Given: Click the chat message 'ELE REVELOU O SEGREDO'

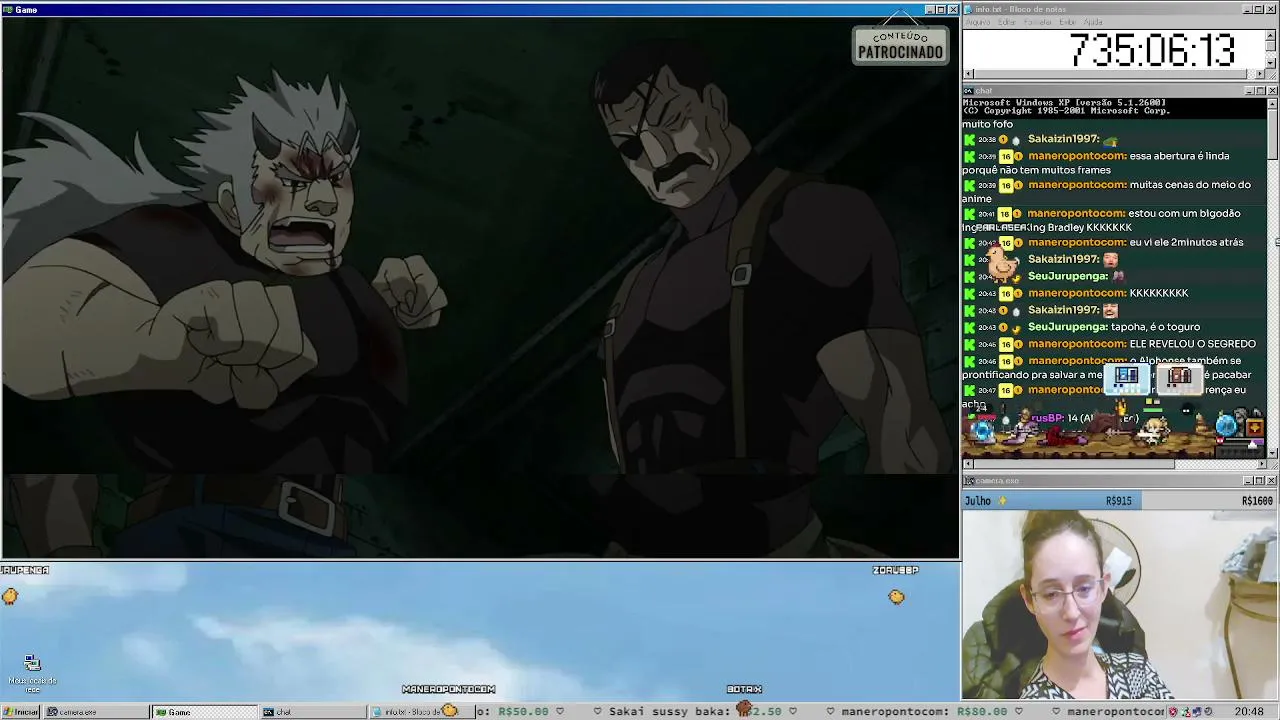Looking at the screenshot, I should (x=1192, y=344).
